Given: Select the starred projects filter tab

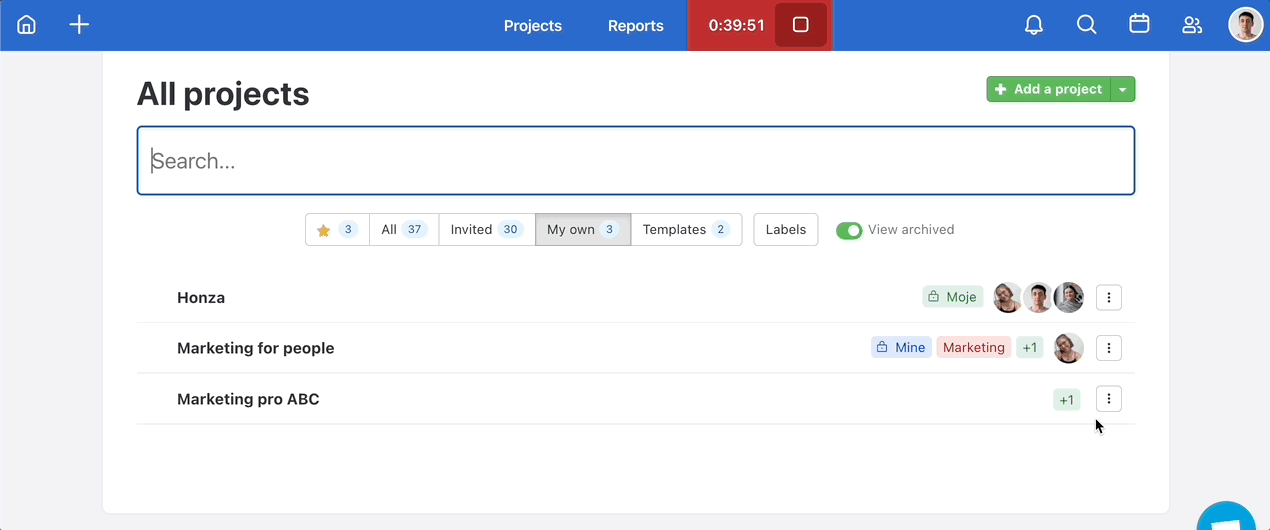Looking at the screenshot, I should click(337, 229).
